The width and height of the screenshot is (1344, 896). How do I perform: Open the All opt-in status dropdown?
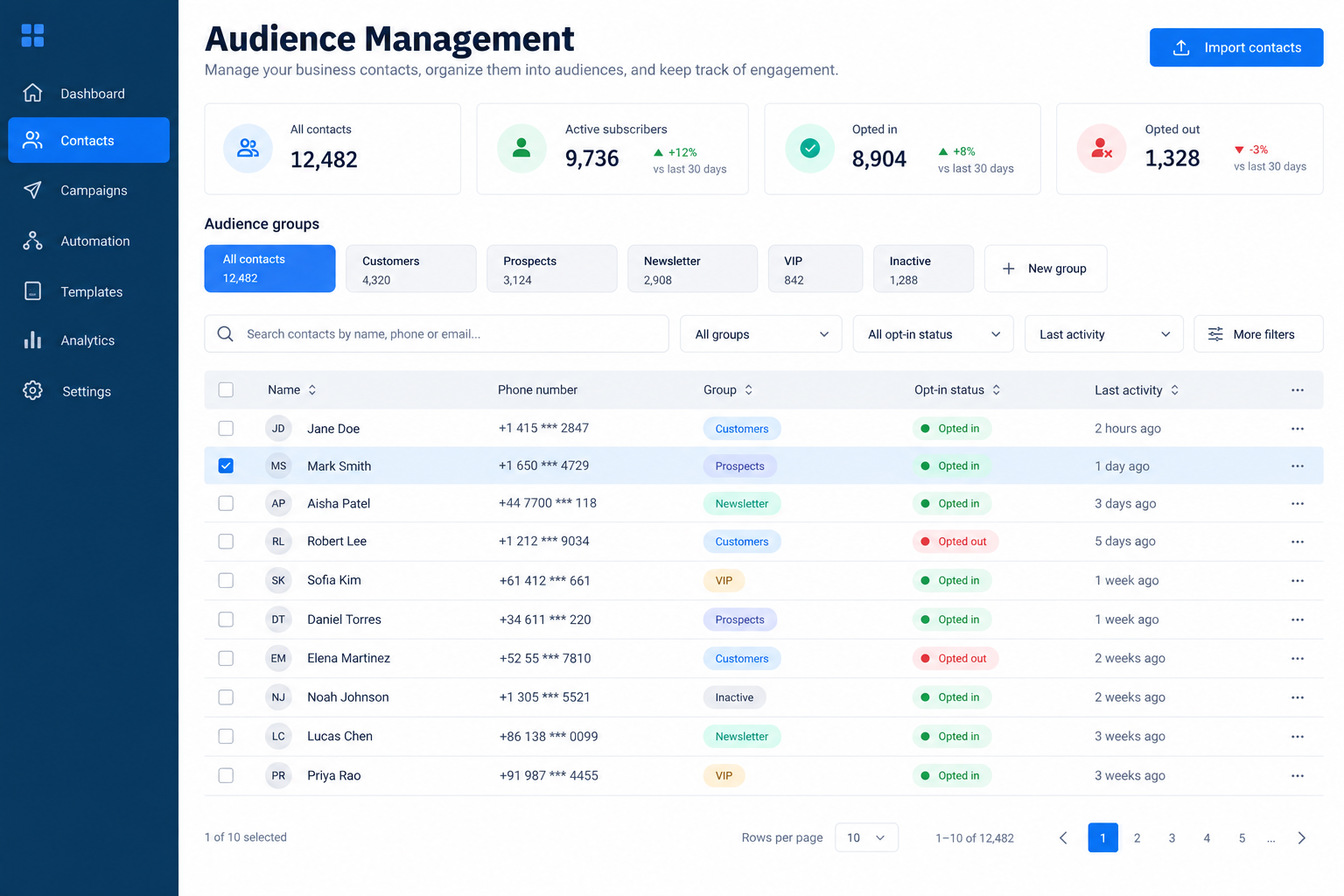point(933,334)
